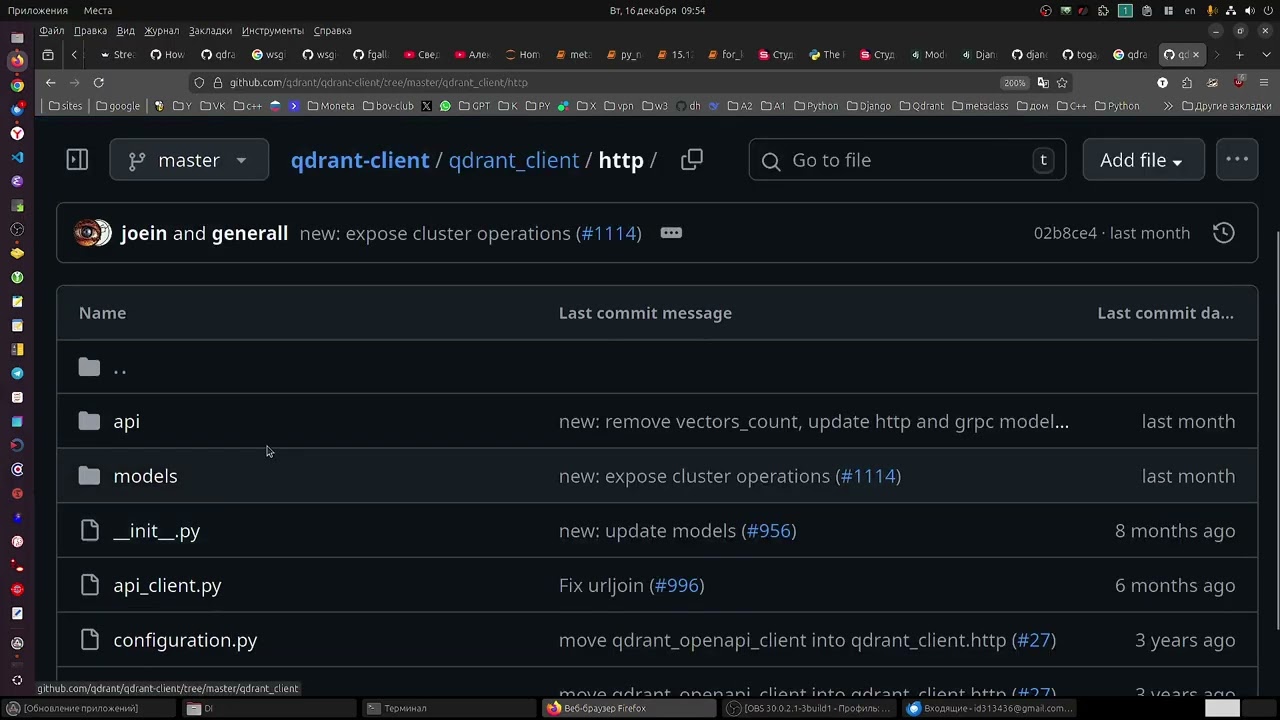This screenshot has height=720, width=1280.
Task: Open the qdrant_client breadcrumb link
Action: 514,160
